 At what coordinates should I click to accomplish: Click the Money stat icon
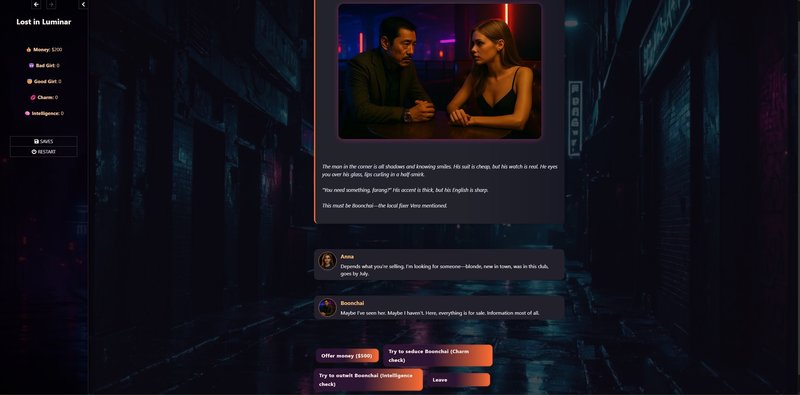[29, 50]
